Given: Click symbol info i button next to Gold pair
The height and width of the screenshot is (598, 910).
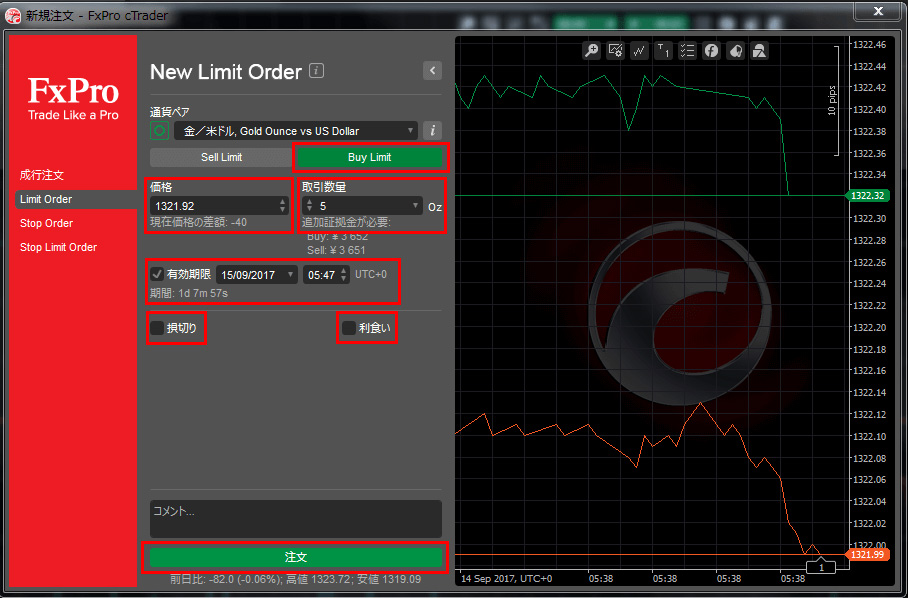Looking at the screenshot, I should (432, 131).
